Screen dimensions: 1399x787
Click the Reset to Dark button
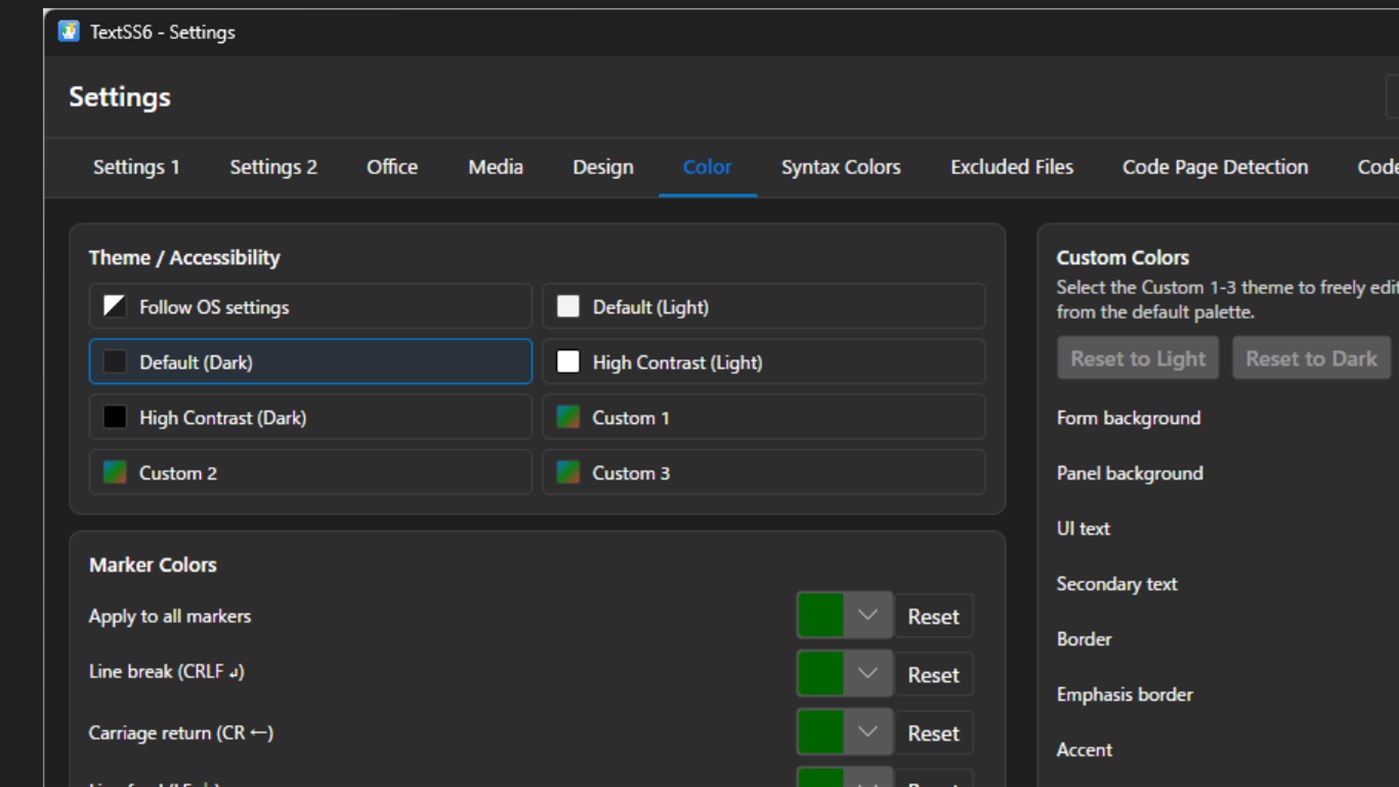point(1311,358)
